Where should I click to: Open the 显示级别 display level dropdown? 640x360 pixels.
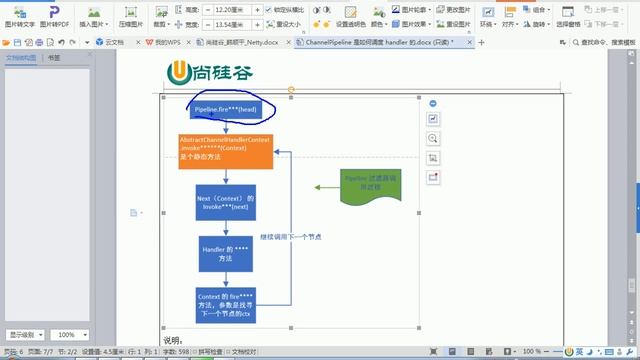pos(25,335)
